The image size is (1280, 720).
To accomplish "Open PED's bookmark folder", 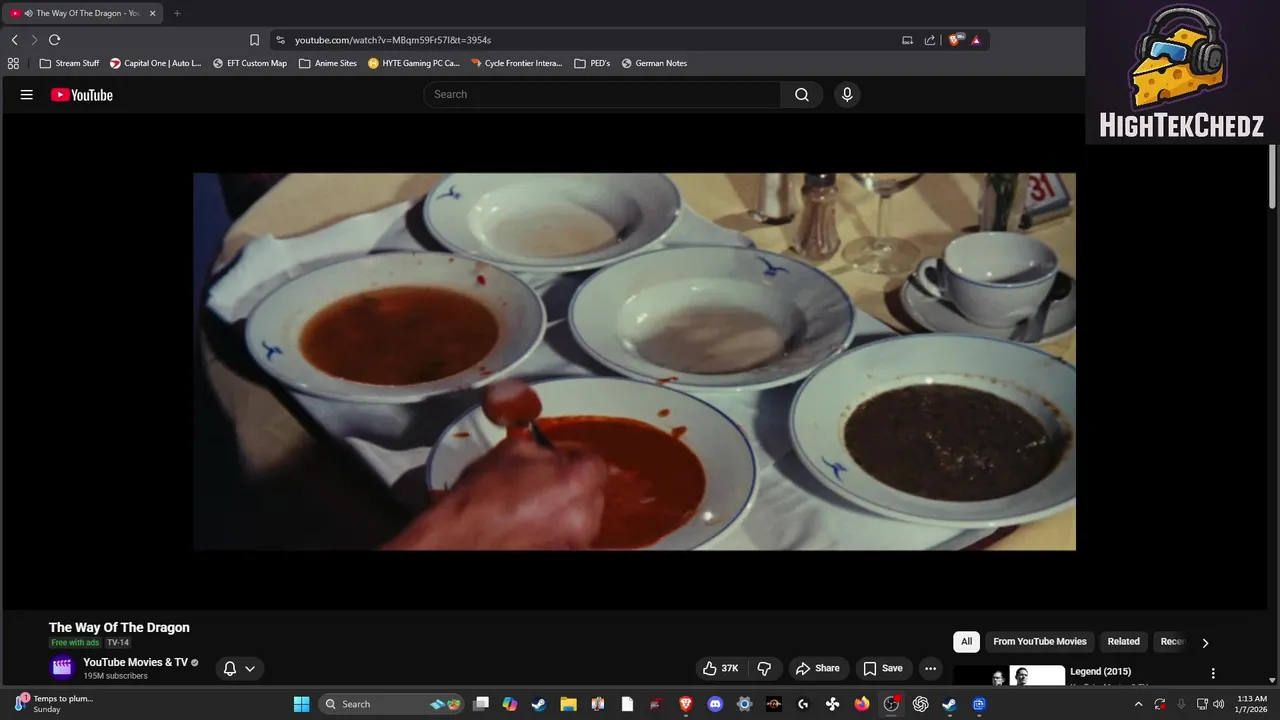I will pos(592,63).
